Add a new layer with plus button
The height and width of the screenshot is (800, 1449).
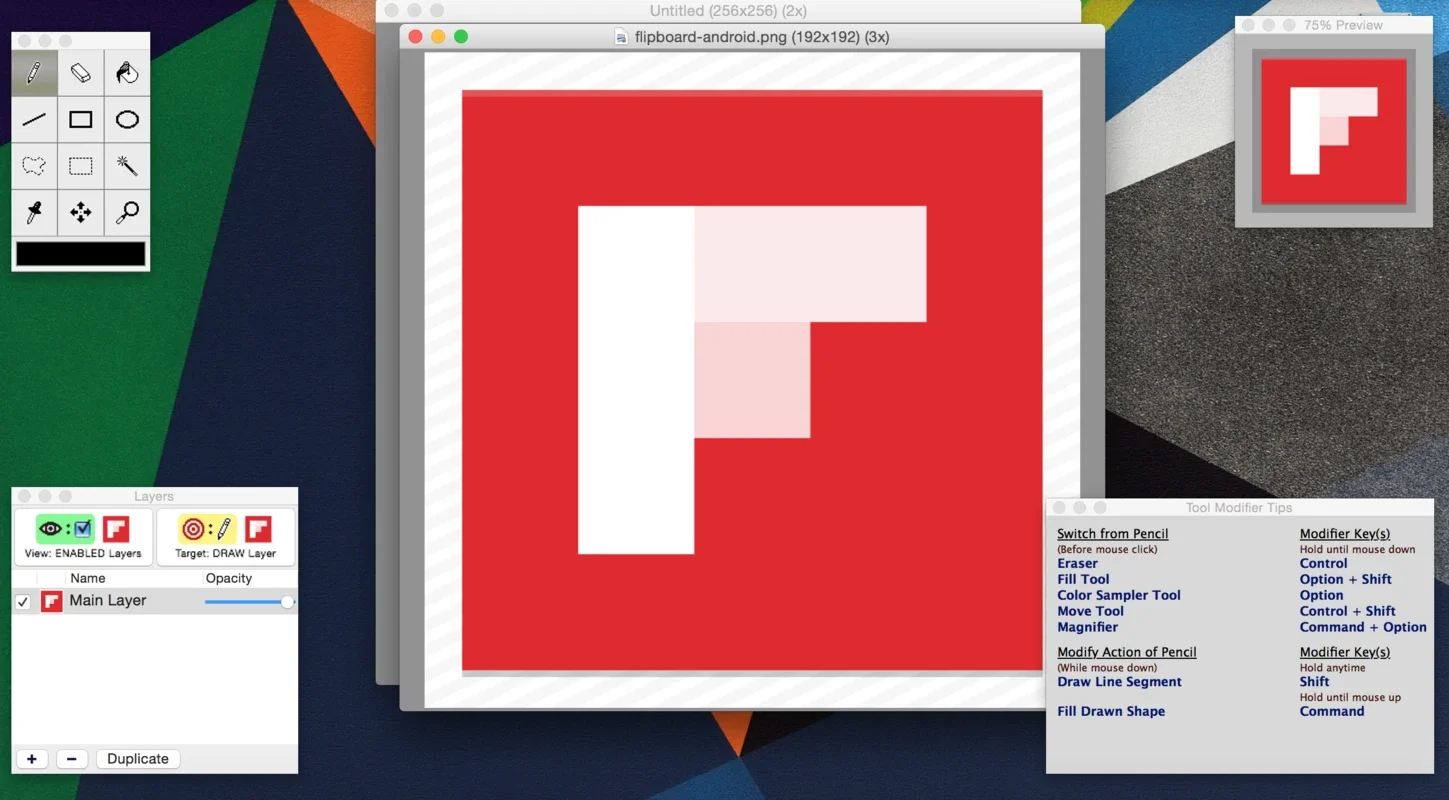tap(32, 759)
